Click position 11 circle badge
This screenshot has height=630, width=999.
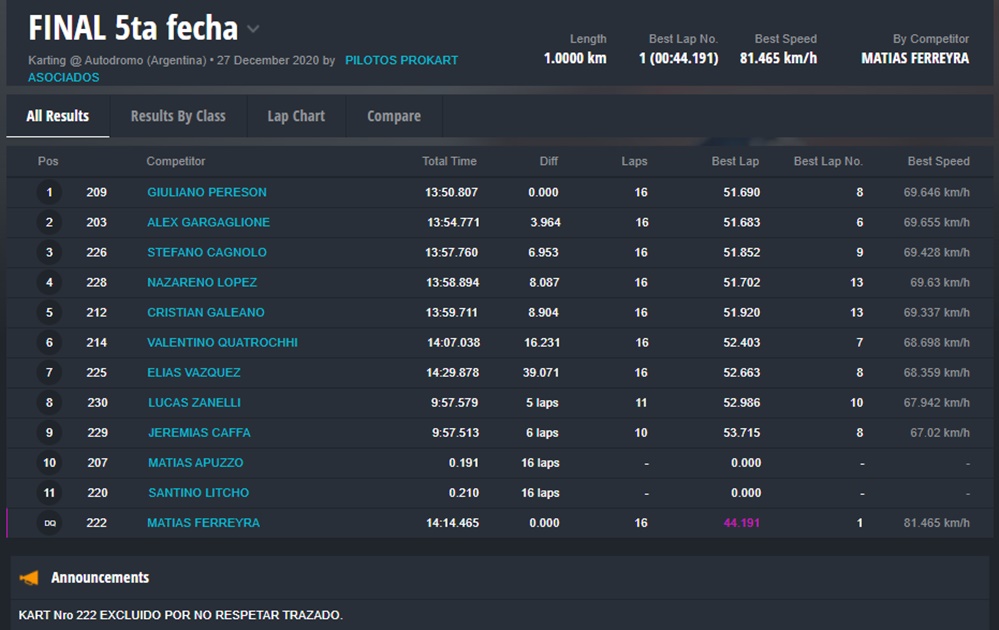point(49,493)
